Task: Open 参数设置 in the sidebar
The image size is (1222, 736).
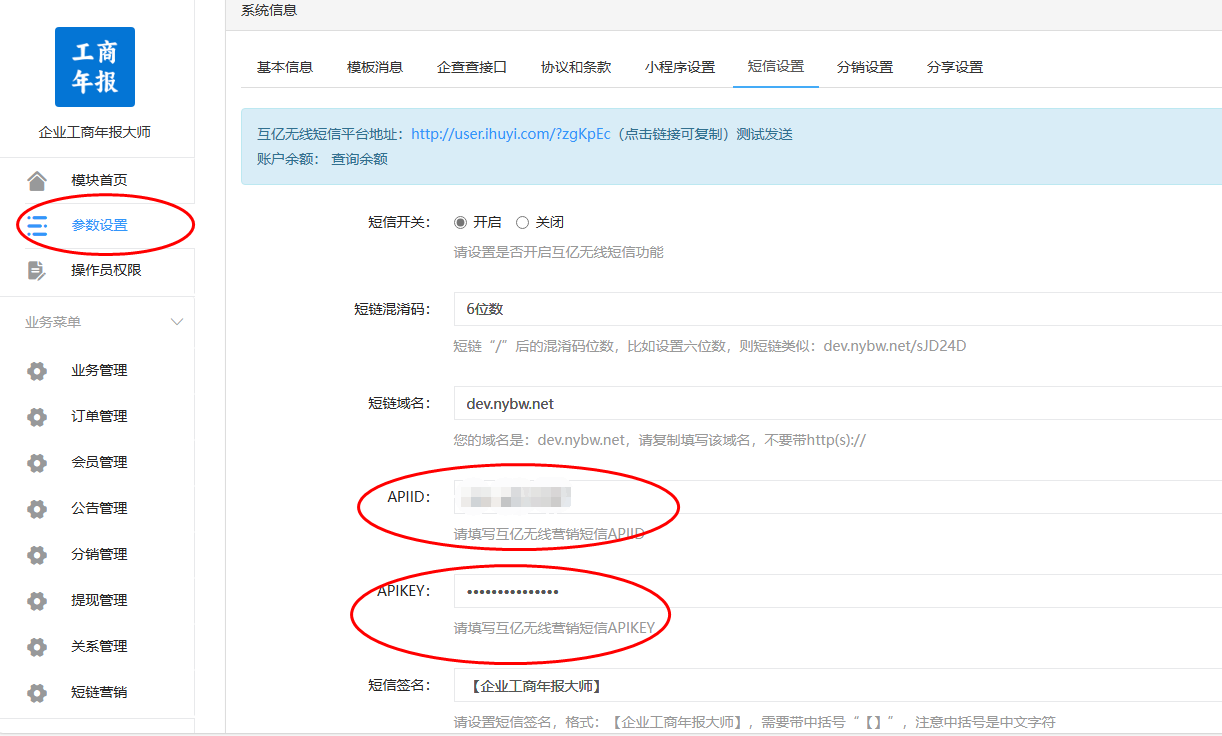Action: (97, 225)
